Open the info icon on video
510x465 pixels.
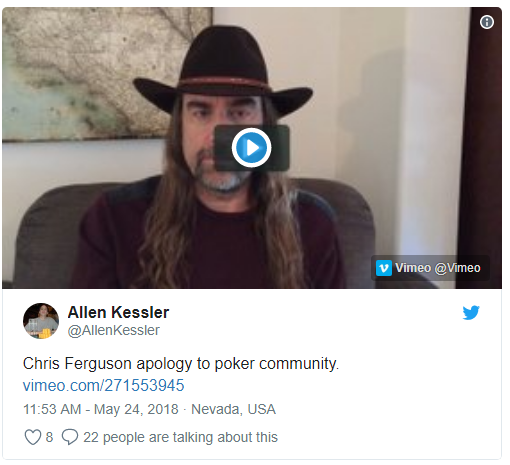[x=487, y=22]
